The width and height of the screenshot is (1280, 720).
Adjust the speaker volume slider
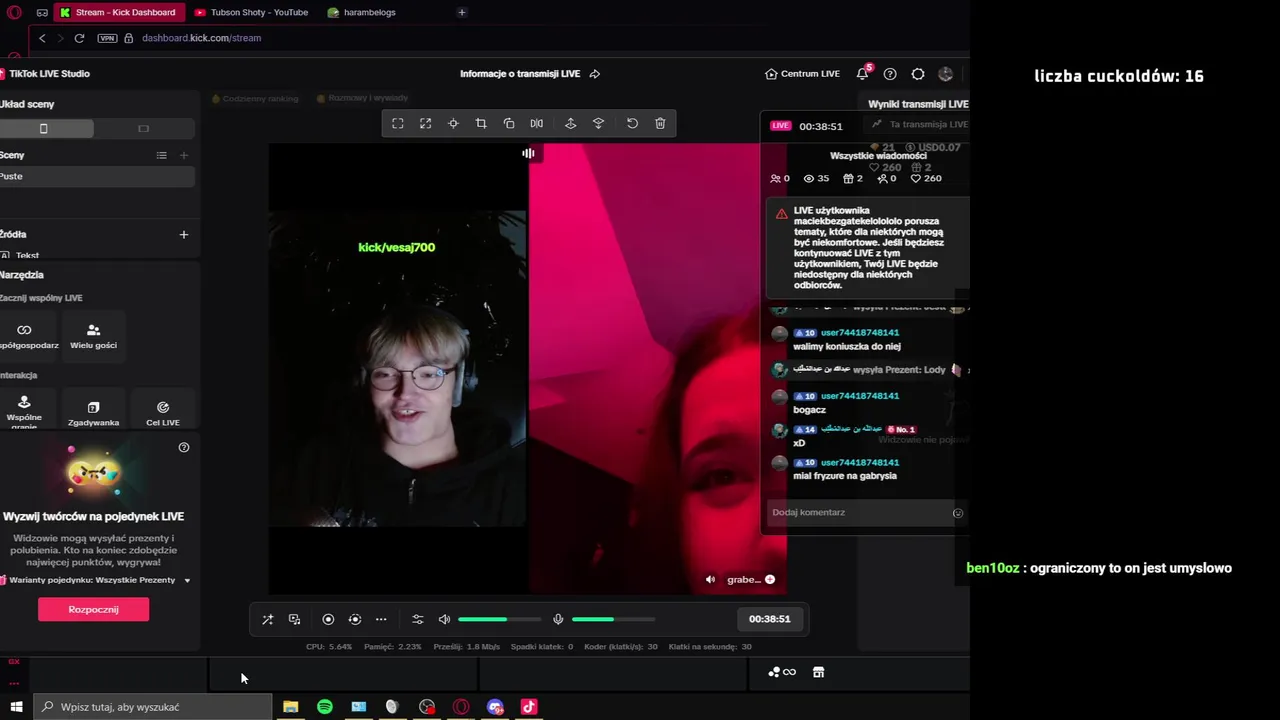point(499,619)
